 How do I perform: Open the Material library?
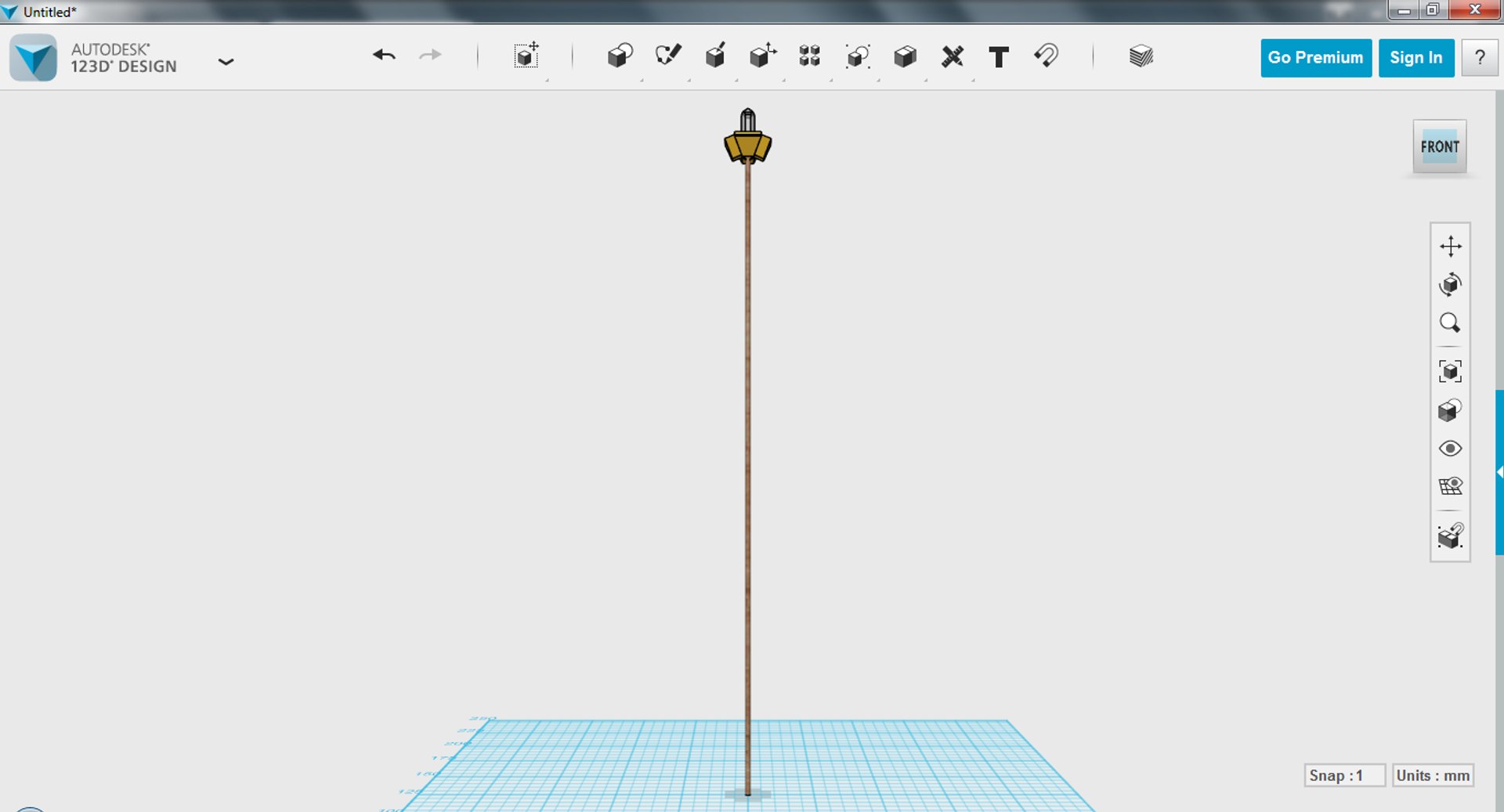coord(1141,56)
